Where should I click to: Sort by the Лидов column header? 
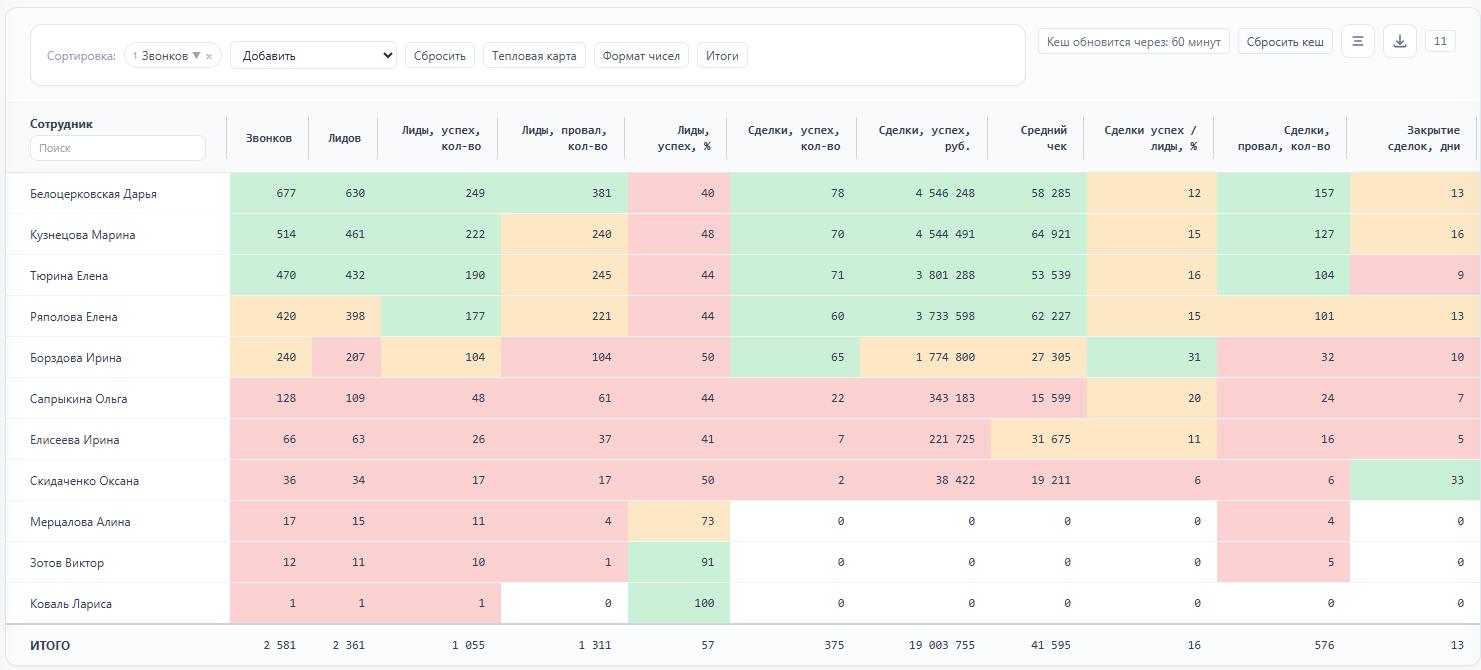coord(344,138)
